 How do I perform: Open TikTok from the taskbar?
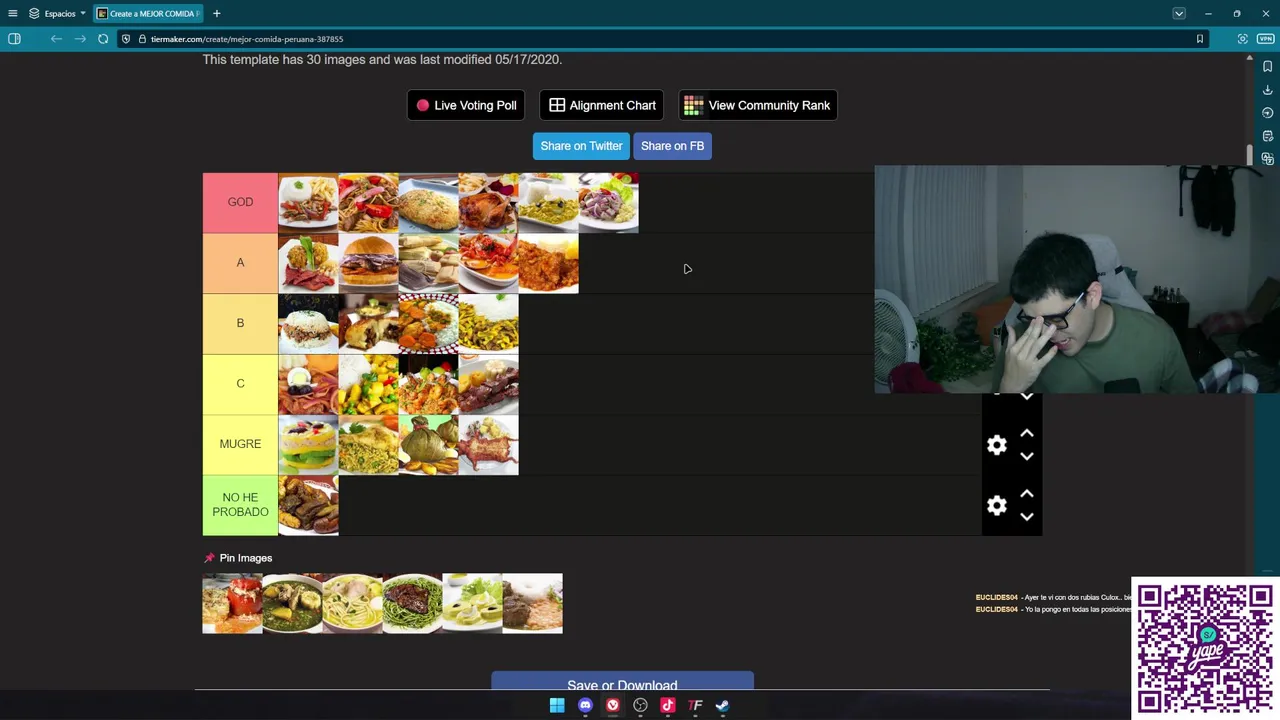point(668,706)
